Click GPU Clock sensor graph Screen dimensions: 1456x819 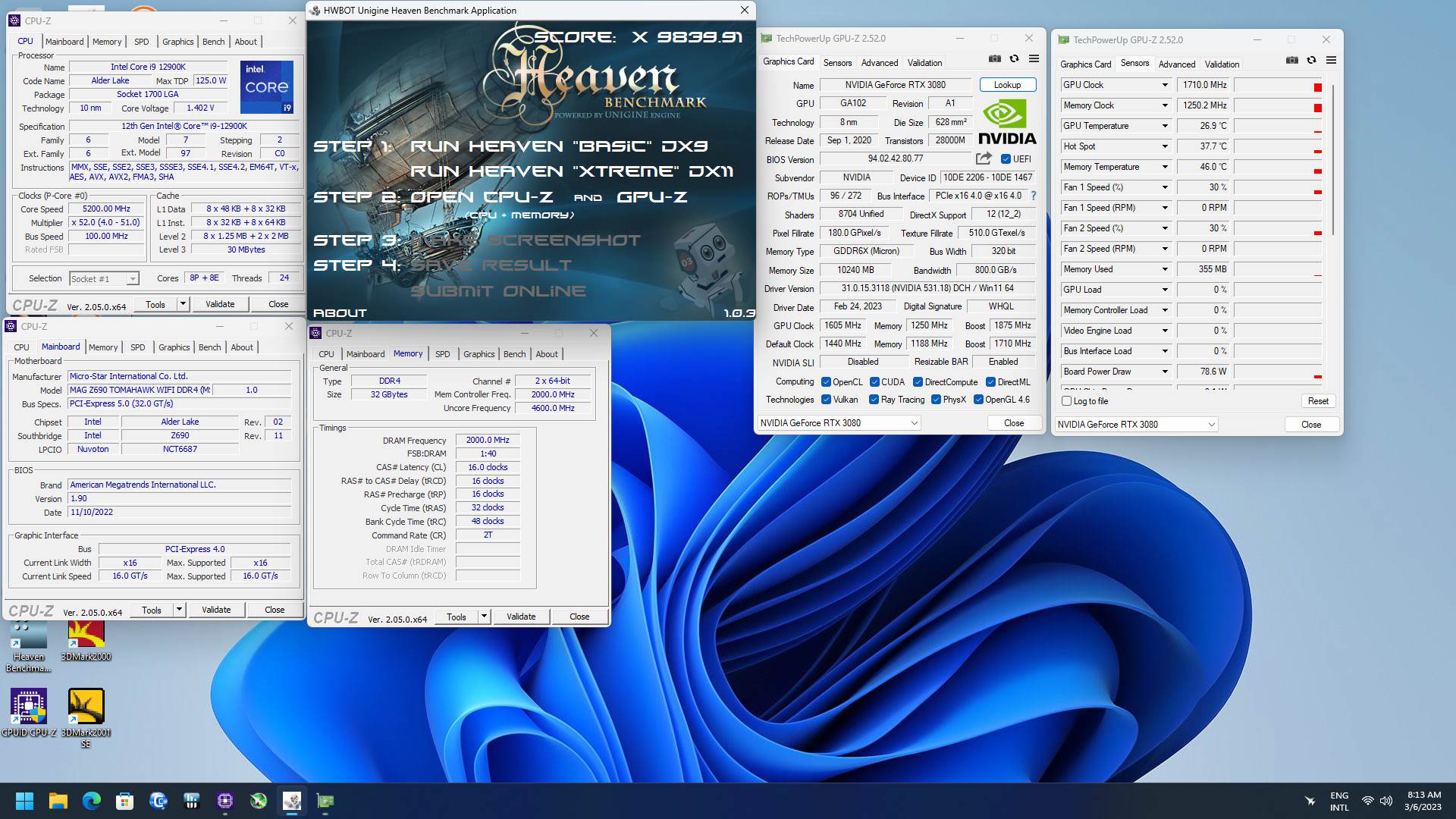pyautogui.click(x=1277, y=85)
